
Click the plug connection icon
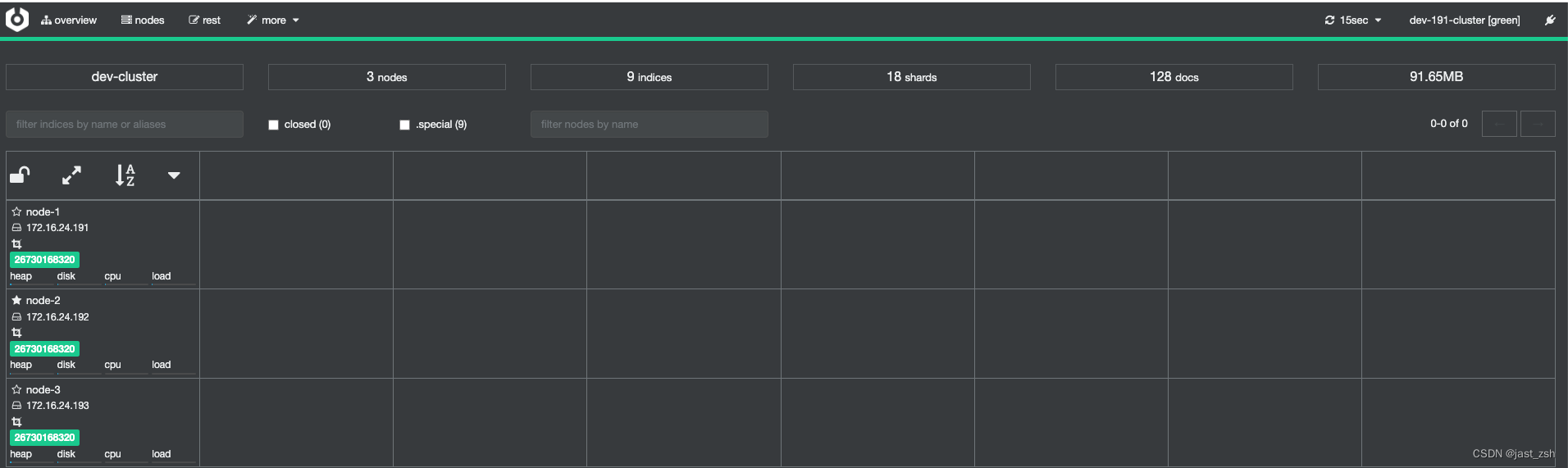1550,20
